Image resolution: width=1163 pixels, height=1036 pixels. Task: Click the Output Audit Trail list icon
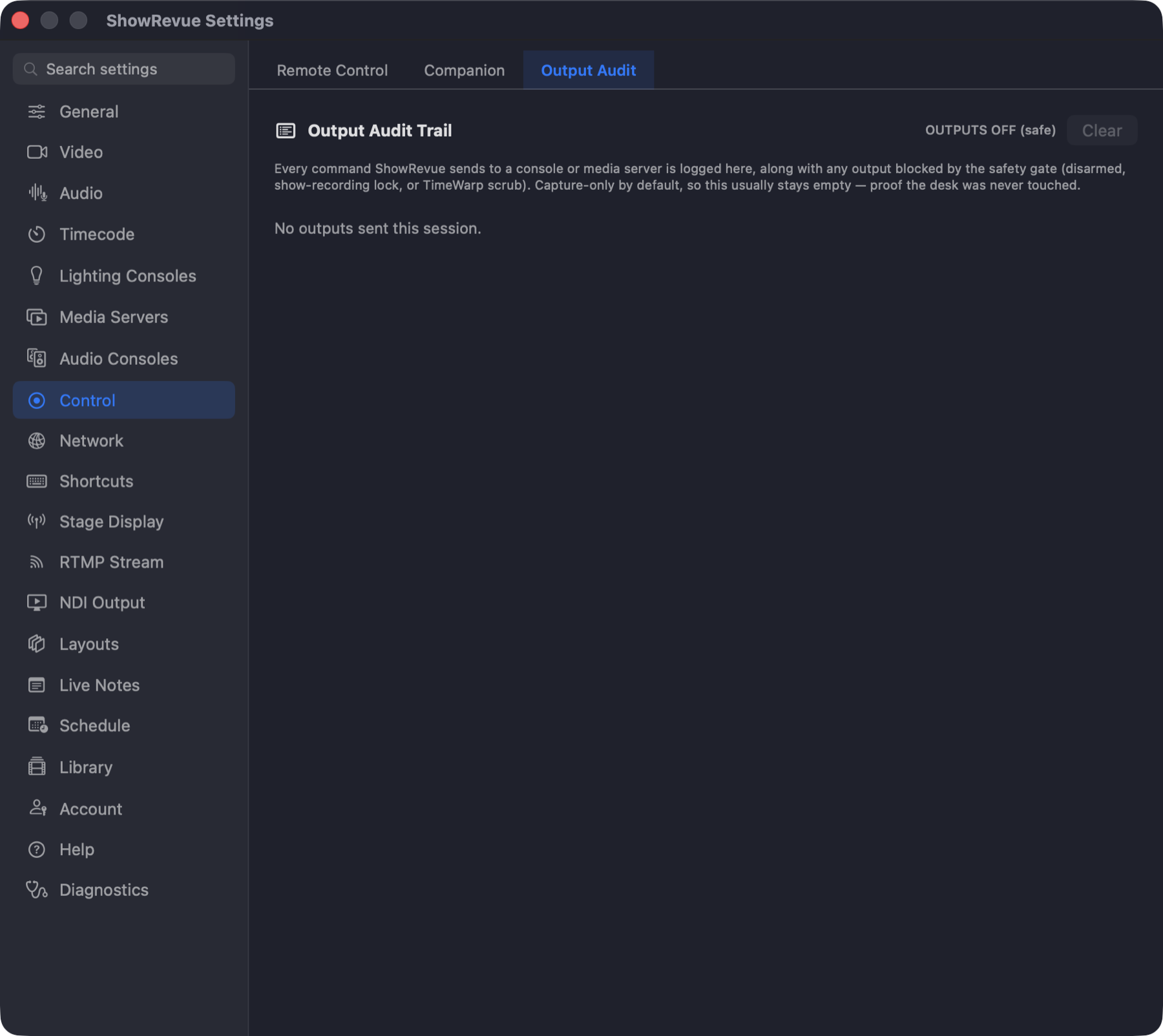(x=286, y=131)
